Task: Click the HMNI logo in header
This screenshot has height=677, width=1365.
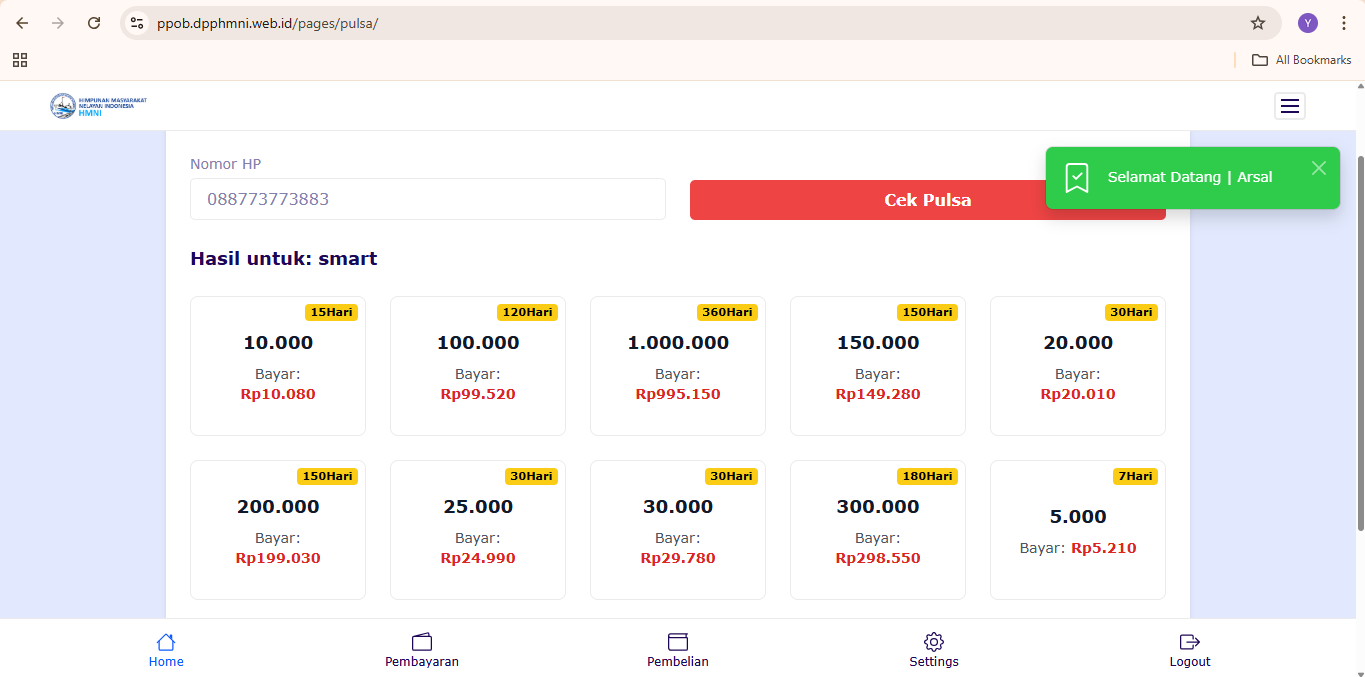Action: pyautogui.click(x=98, y=106)
